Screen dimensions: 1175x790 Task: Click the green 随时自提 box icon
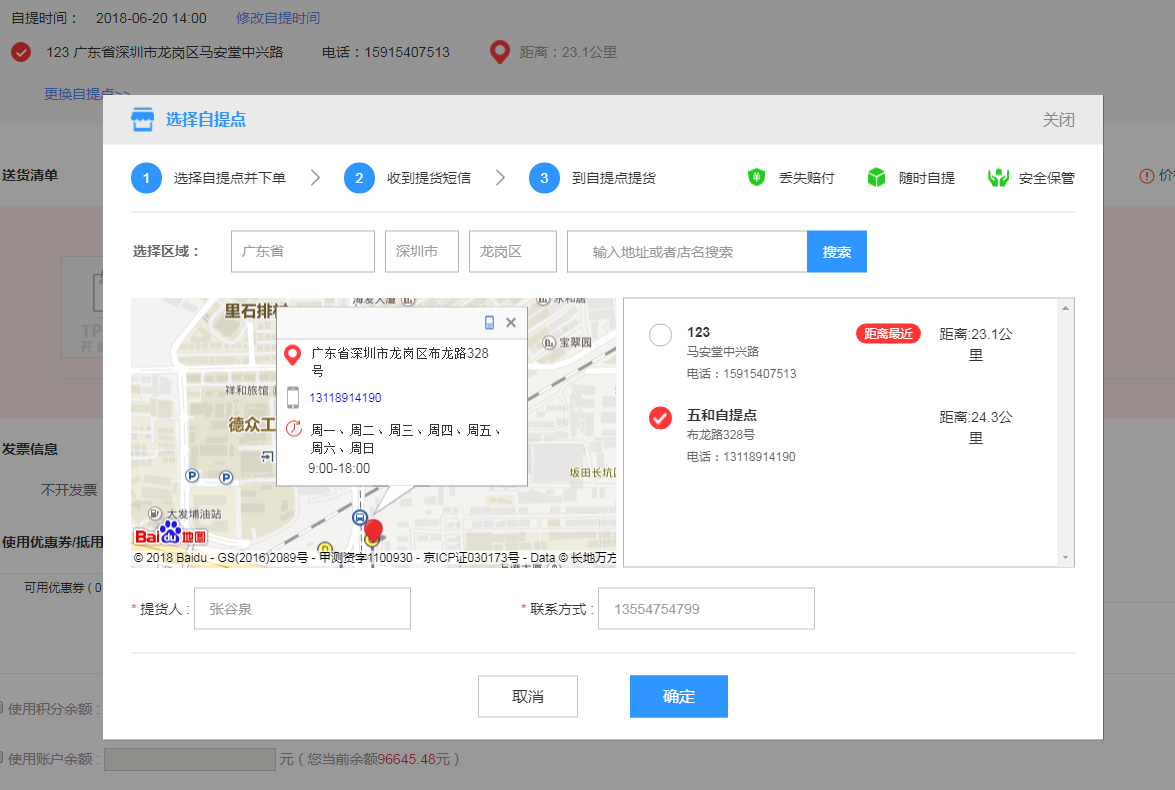click(876, 178)
